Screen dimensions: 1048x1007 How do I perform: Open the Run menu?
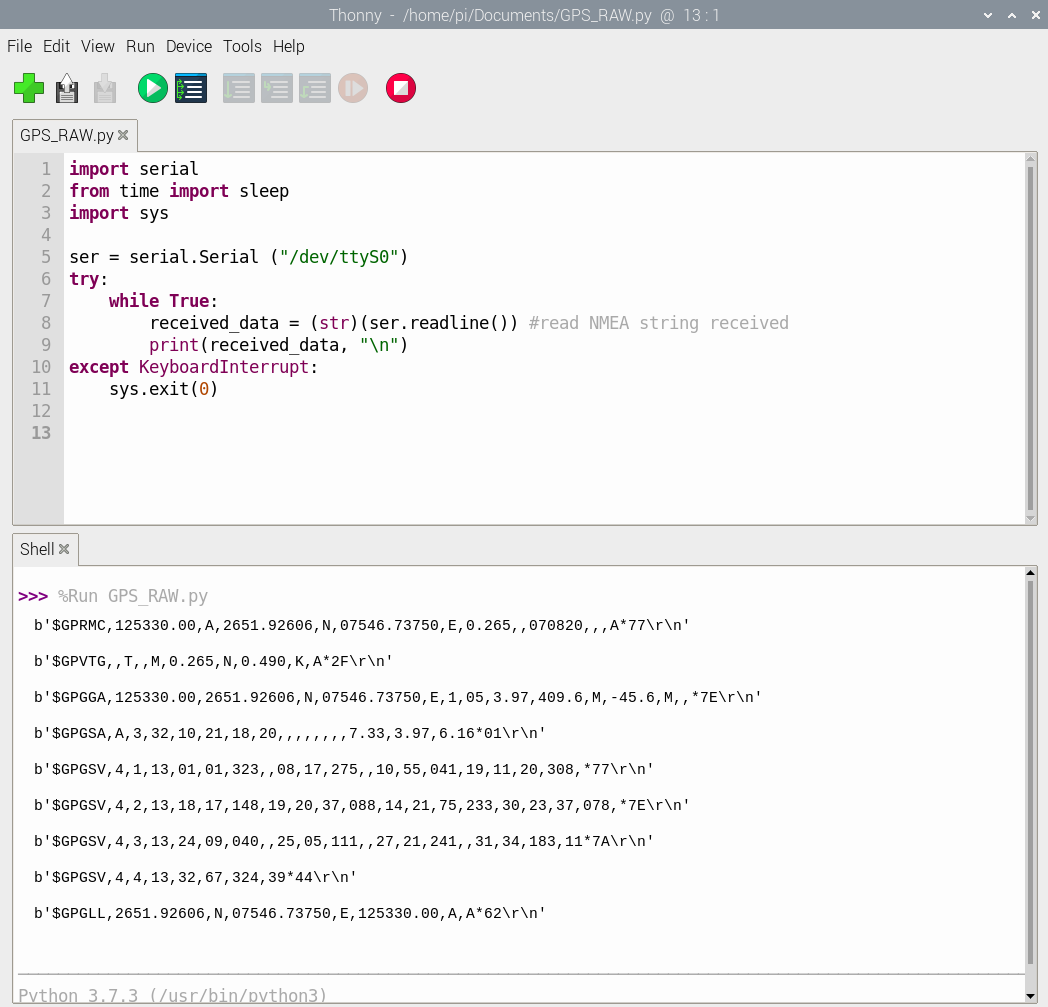click(140, 46)
